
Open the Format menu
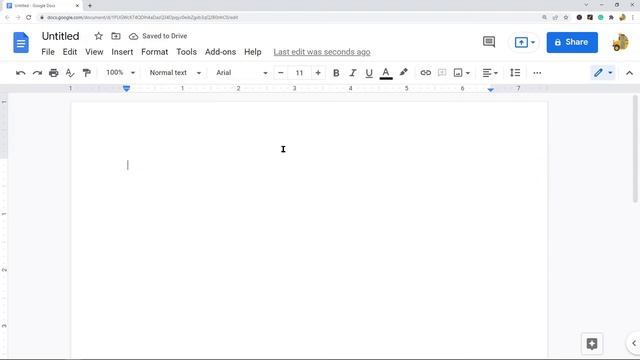click(154, 52)
